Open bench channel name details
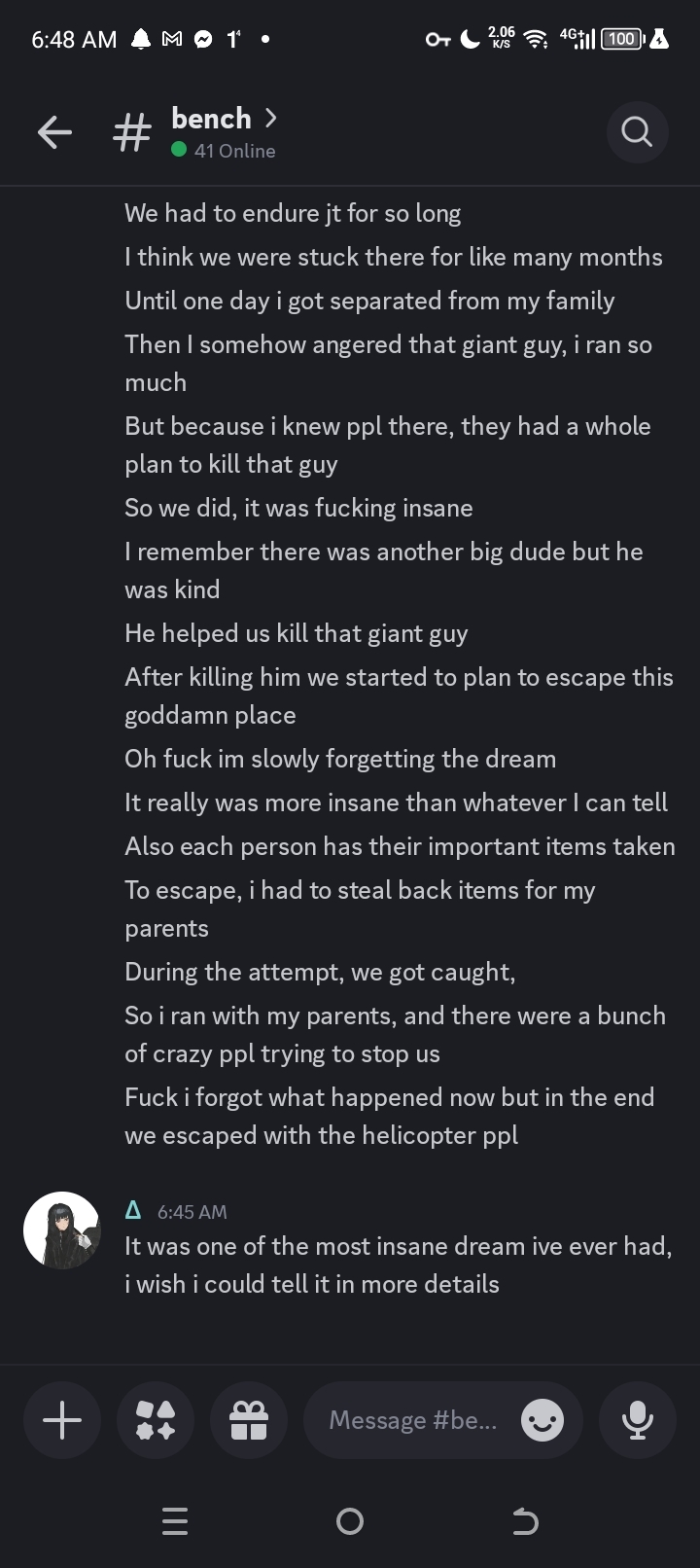This screenshot has height=1568, width=700. [211, 119]
